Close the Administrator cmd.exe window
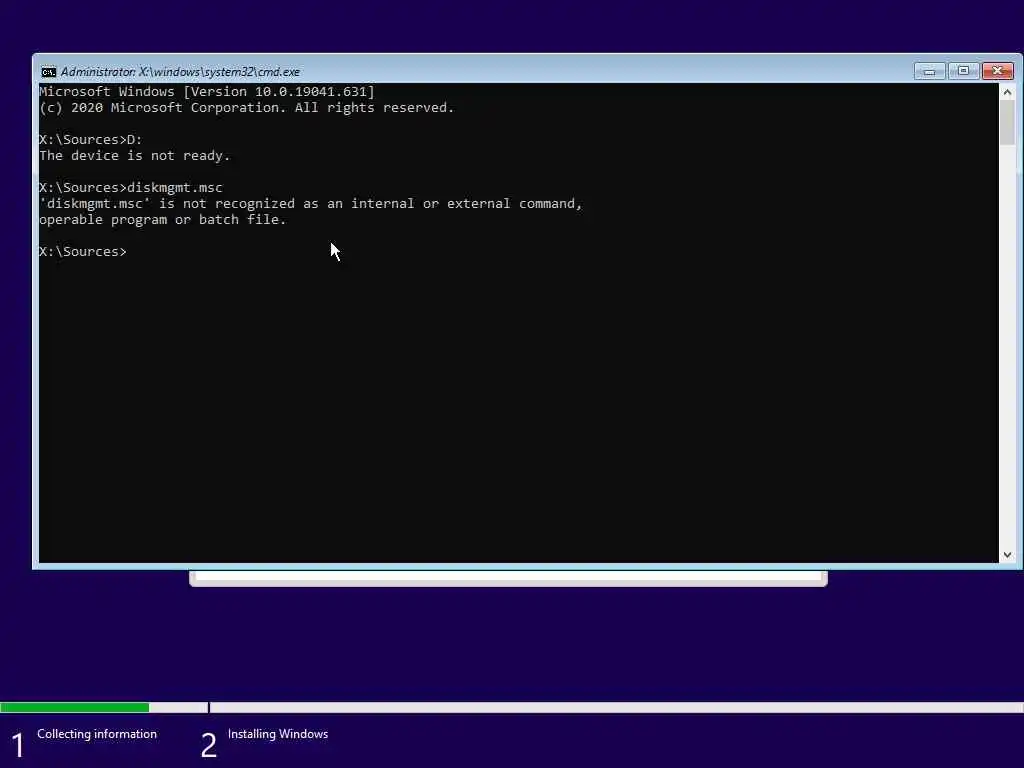 (x=998, y=71)
